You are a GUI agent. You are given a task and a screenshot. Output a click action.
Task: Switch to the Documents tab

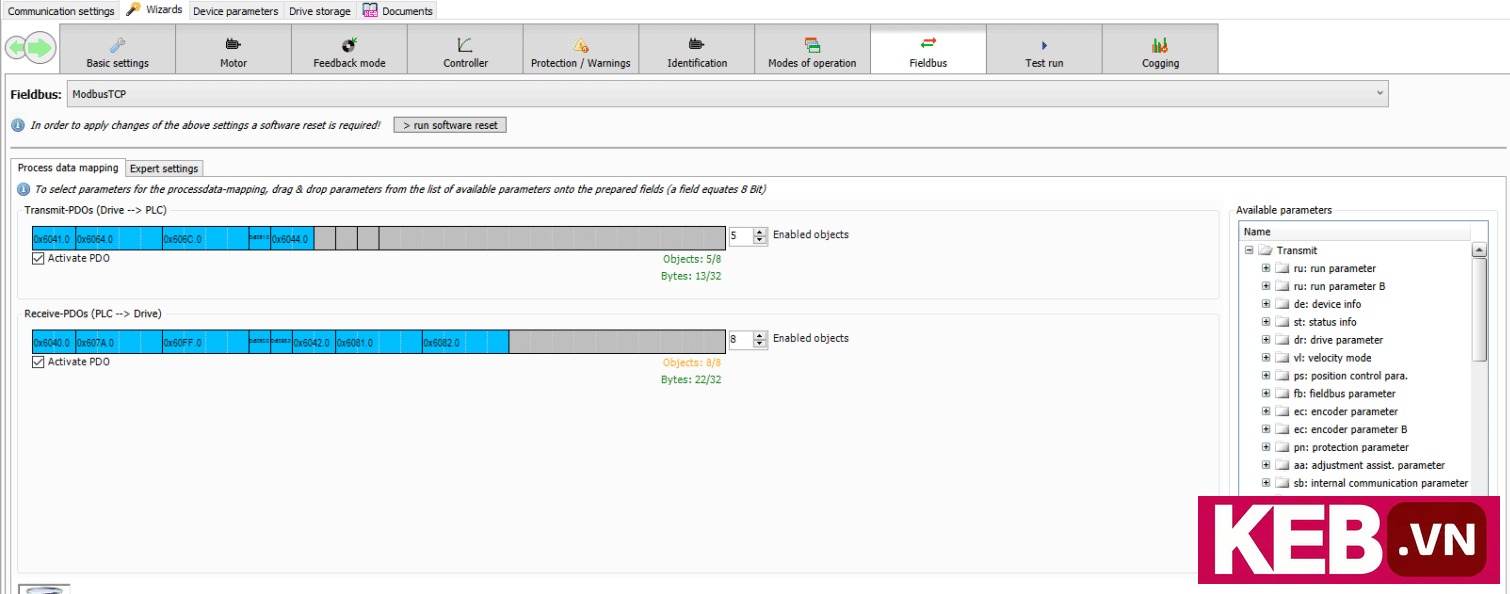(x=398, y=11)
